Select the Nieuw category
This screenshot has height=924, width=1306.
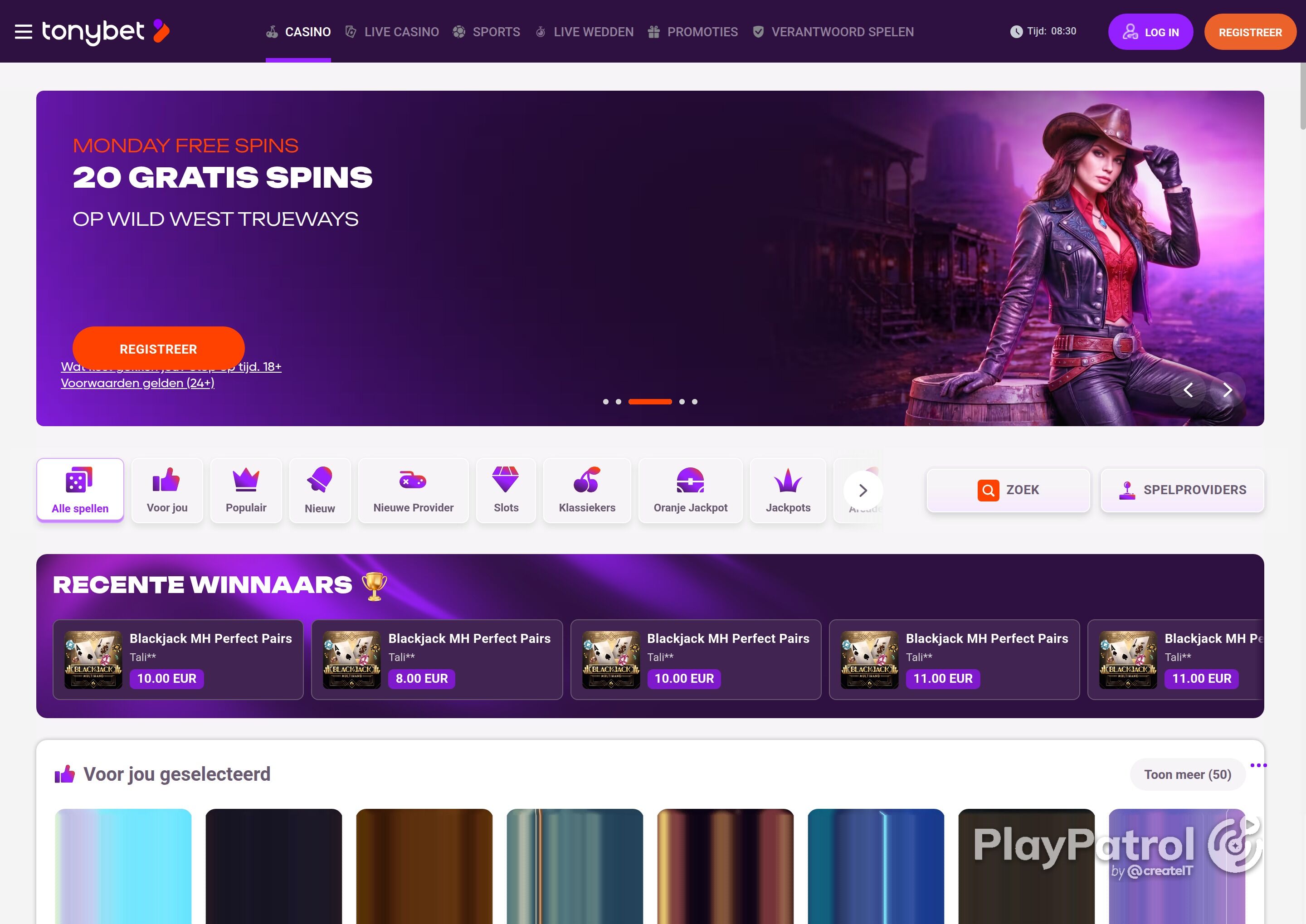click(x=320, y=490)
